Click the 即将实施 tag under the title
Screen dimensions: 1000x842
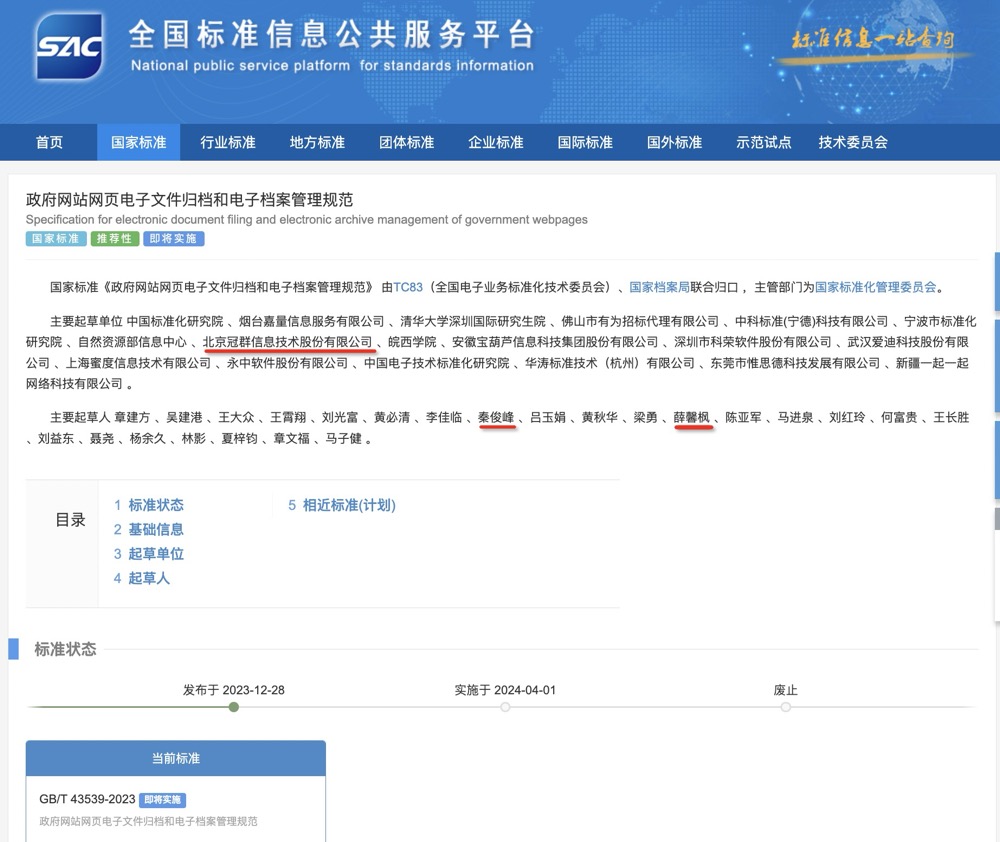(x=173, y=239)
